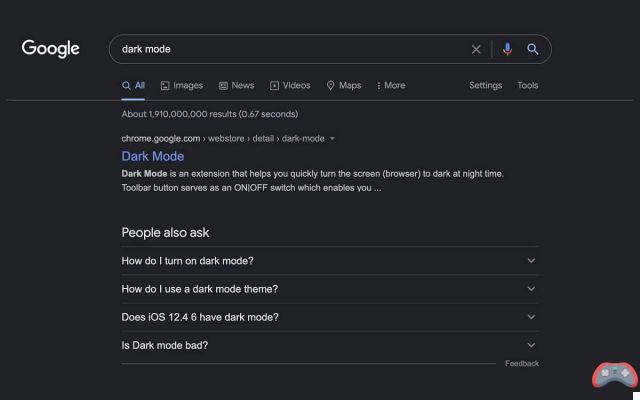
Task: Click the chrome.google.com breadcrumb URL
Action: [223, 139]
